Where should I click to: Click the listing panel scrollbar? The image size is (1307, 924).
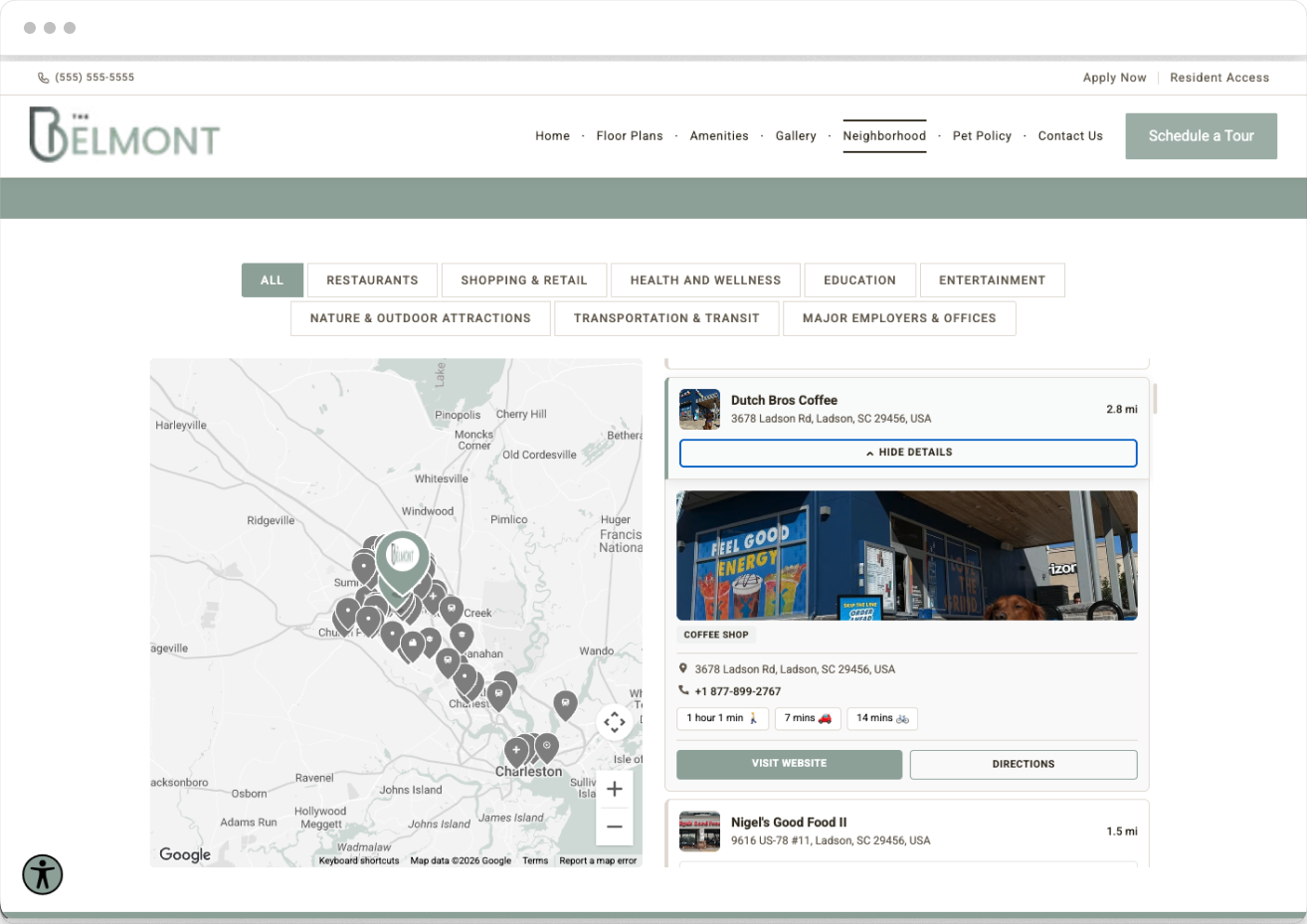point(1155,398)
